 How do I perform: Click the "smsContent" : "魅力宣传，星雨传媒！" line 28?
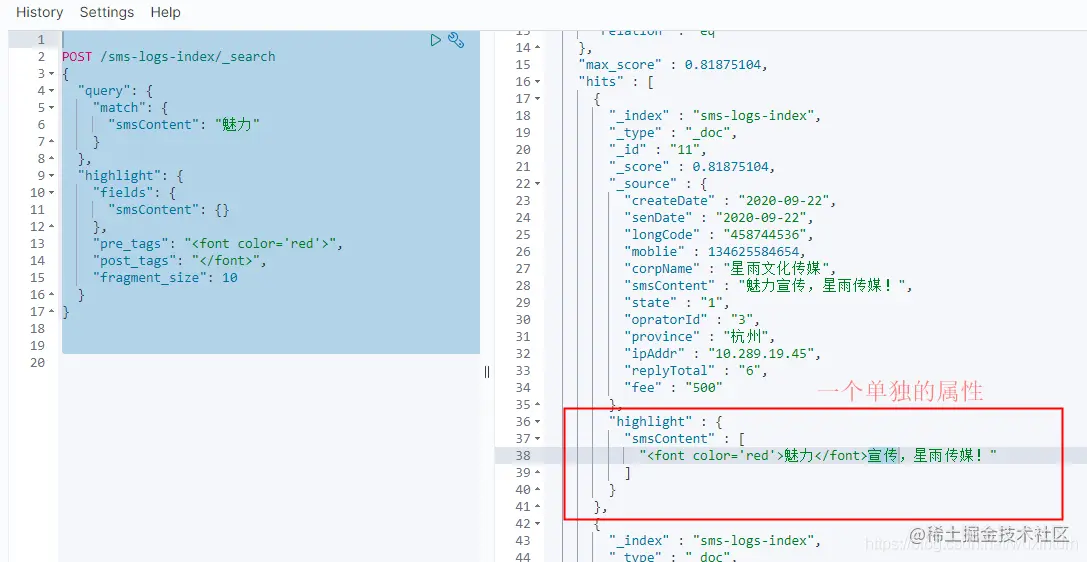[x=769, y=286]
